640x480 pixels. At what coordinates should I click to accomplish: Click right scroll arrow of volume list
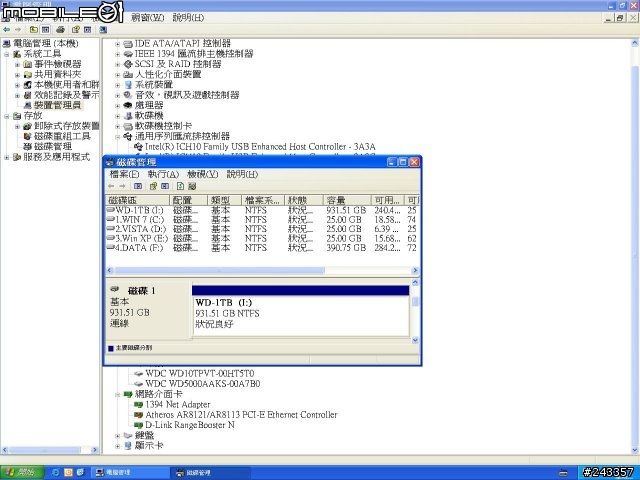click(x=415, y=270)
